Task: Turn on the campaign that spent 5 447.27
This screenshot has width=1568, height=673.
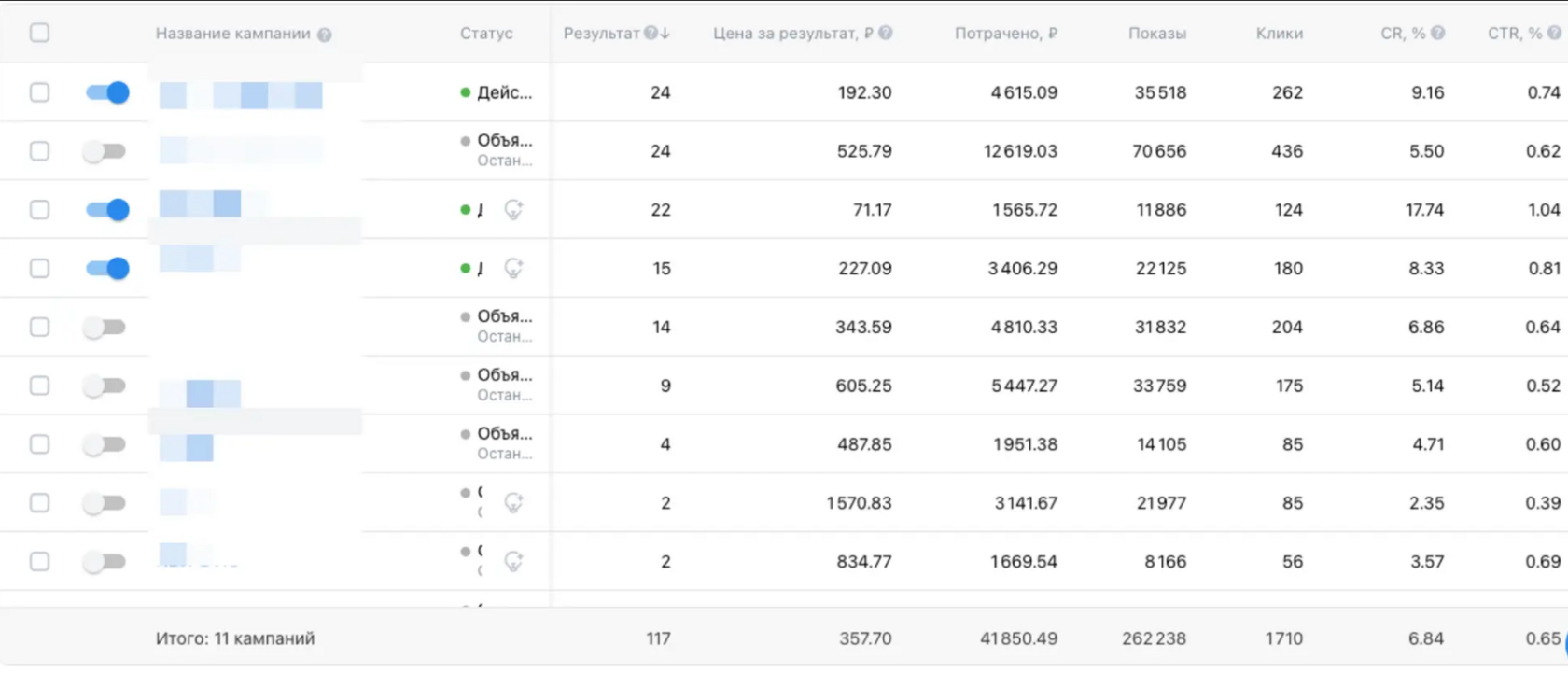Action: coord(104,386)
